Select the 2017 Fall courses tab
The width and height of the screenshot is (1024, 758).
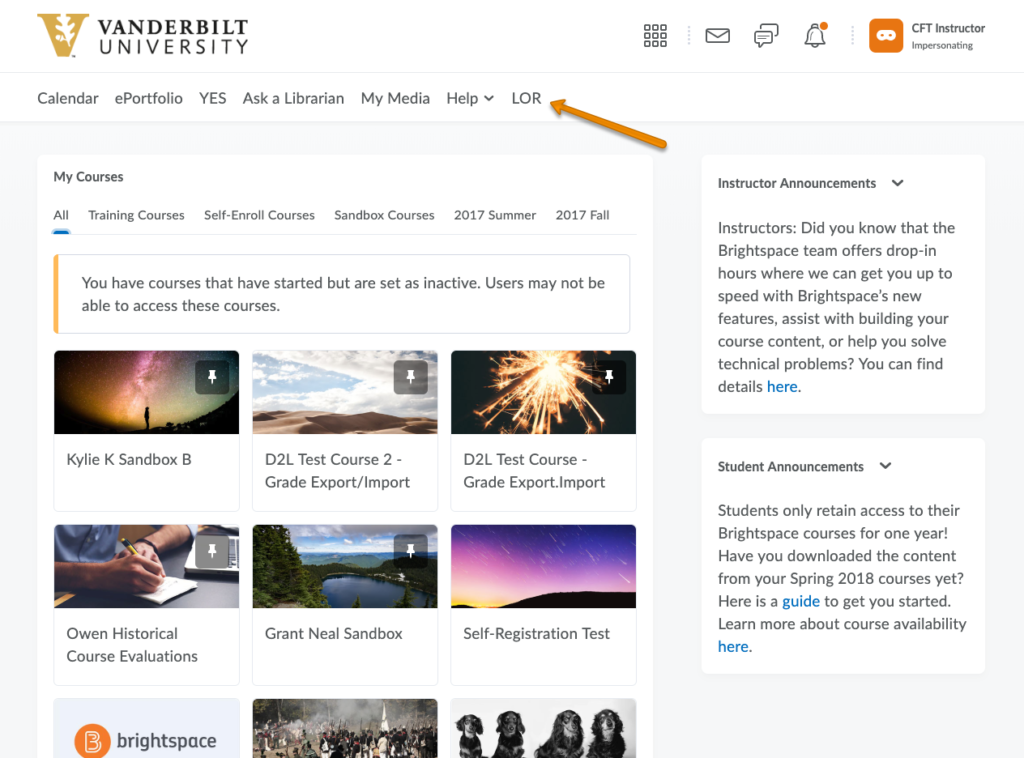click(x=582, y=215)
